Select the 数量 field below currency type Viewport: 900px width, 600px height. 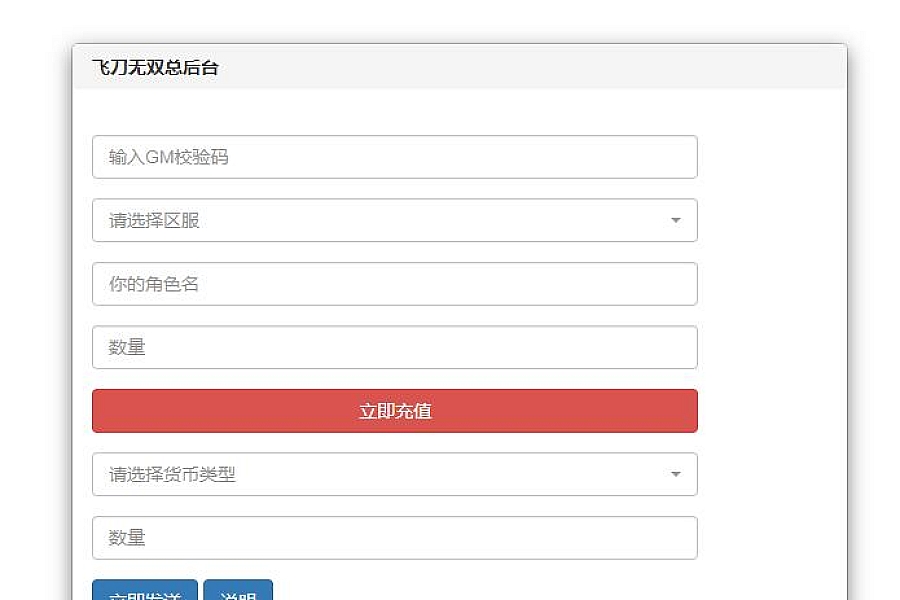[394, 538]
